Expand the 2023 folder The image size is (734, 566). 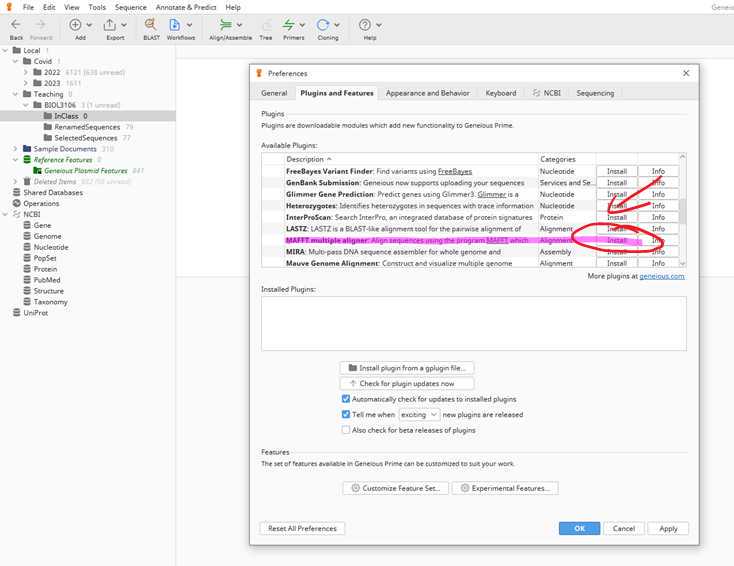26,83
